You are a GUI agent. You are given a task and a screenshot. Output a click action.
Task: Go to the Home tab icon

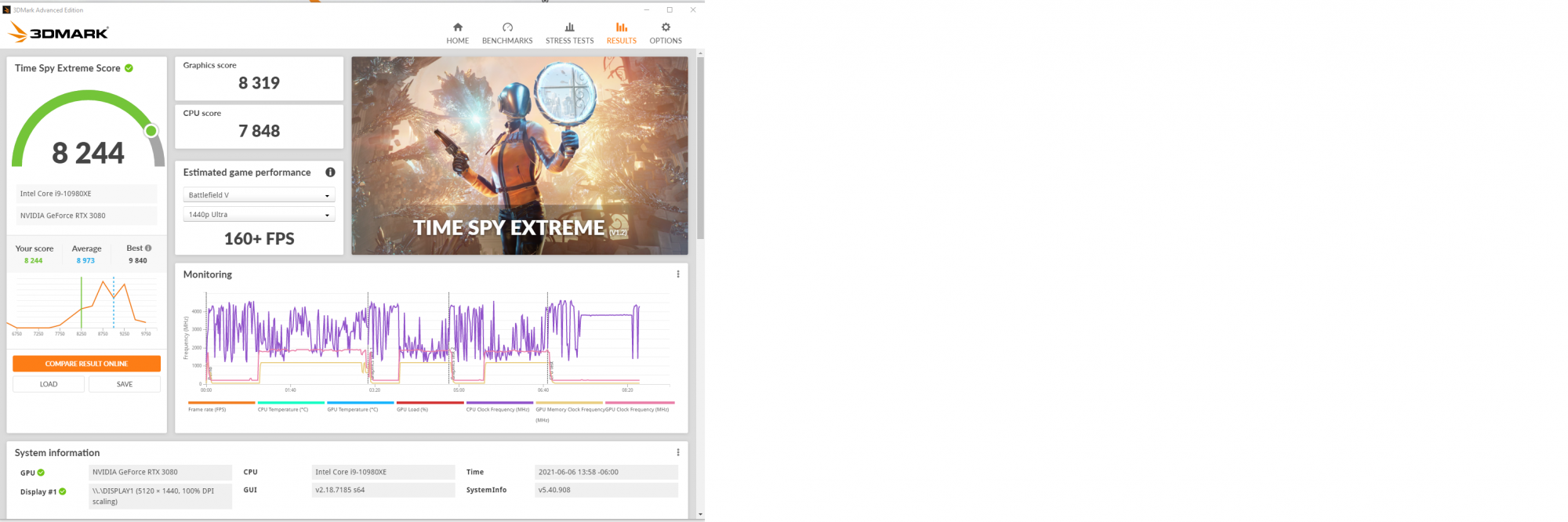[x=458, y=27]
